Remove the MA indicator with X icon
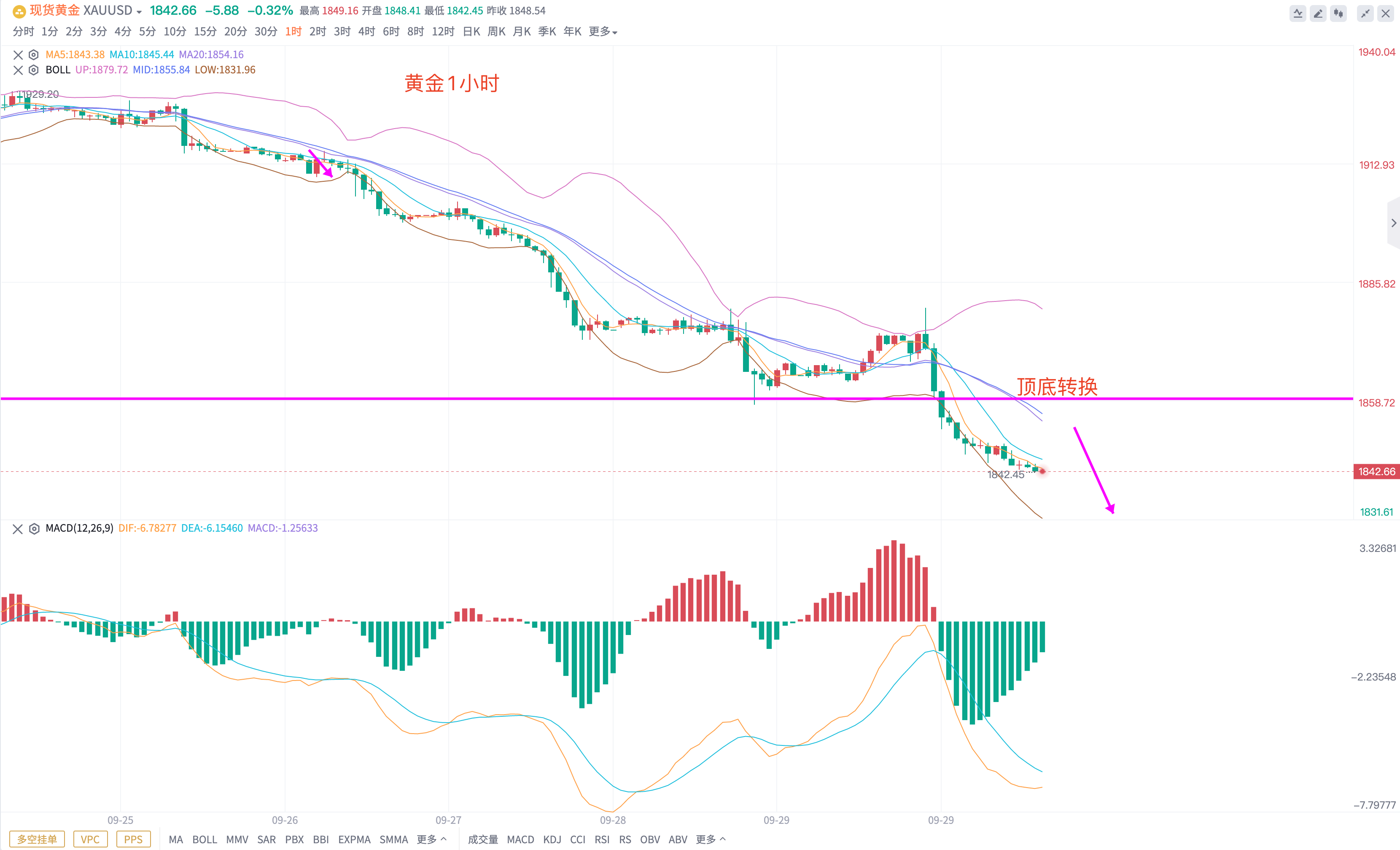 18,54
